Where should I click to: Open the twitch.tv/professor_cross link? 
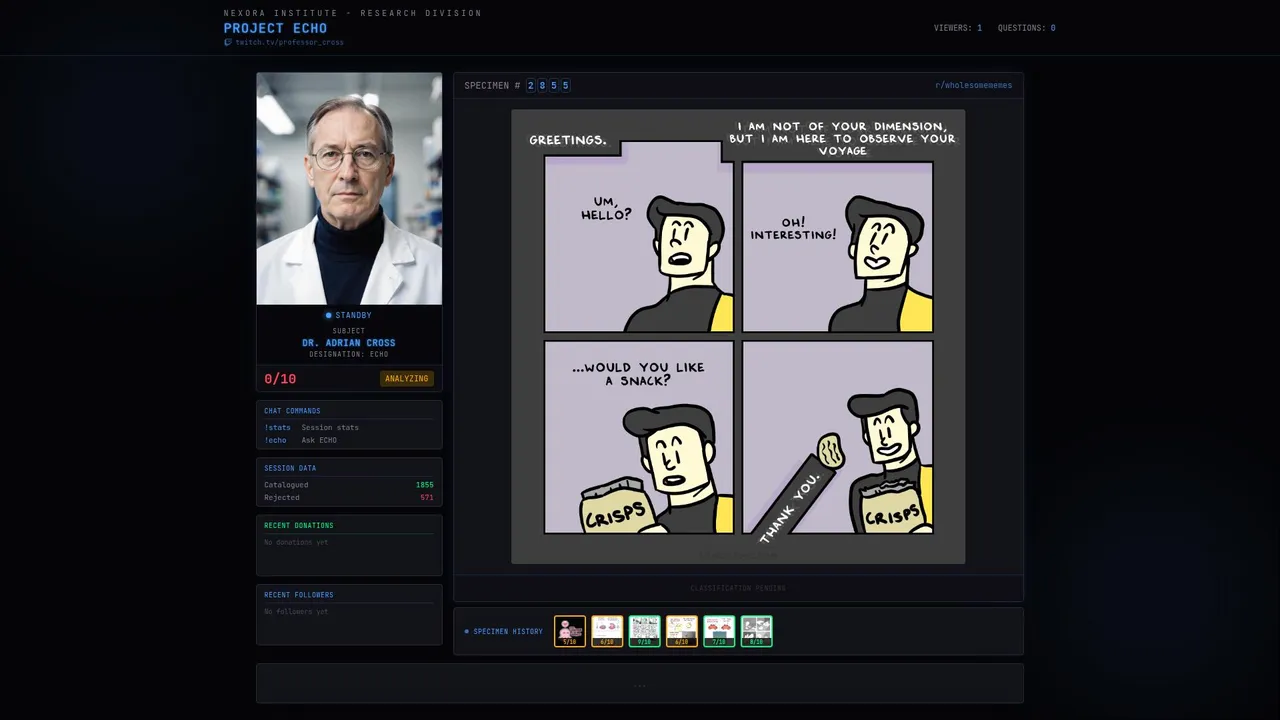pyautogui.click(x=289, y=43)
